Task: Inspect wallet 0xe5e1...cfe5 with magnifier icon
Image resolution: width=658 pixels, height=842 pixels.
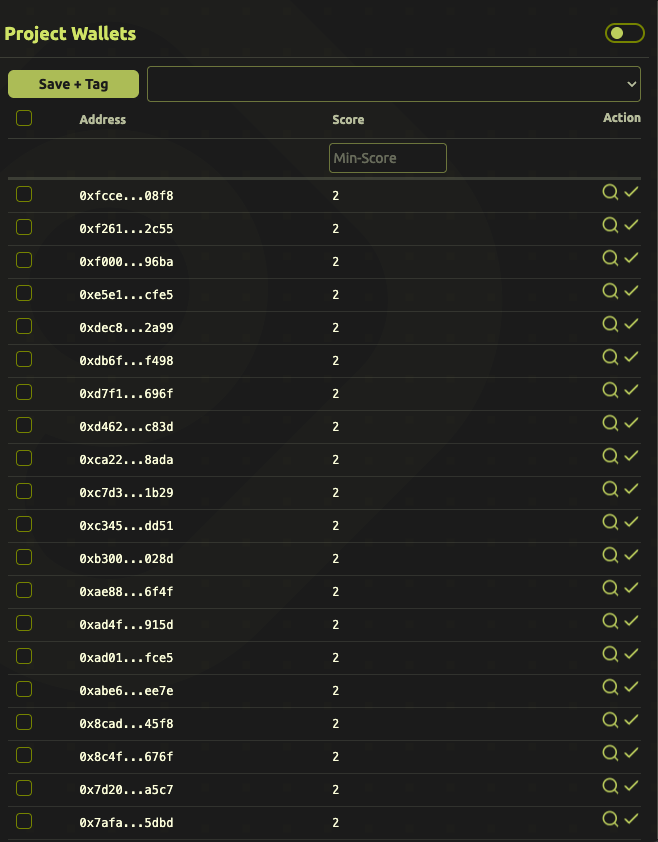Action: point(610,292)
